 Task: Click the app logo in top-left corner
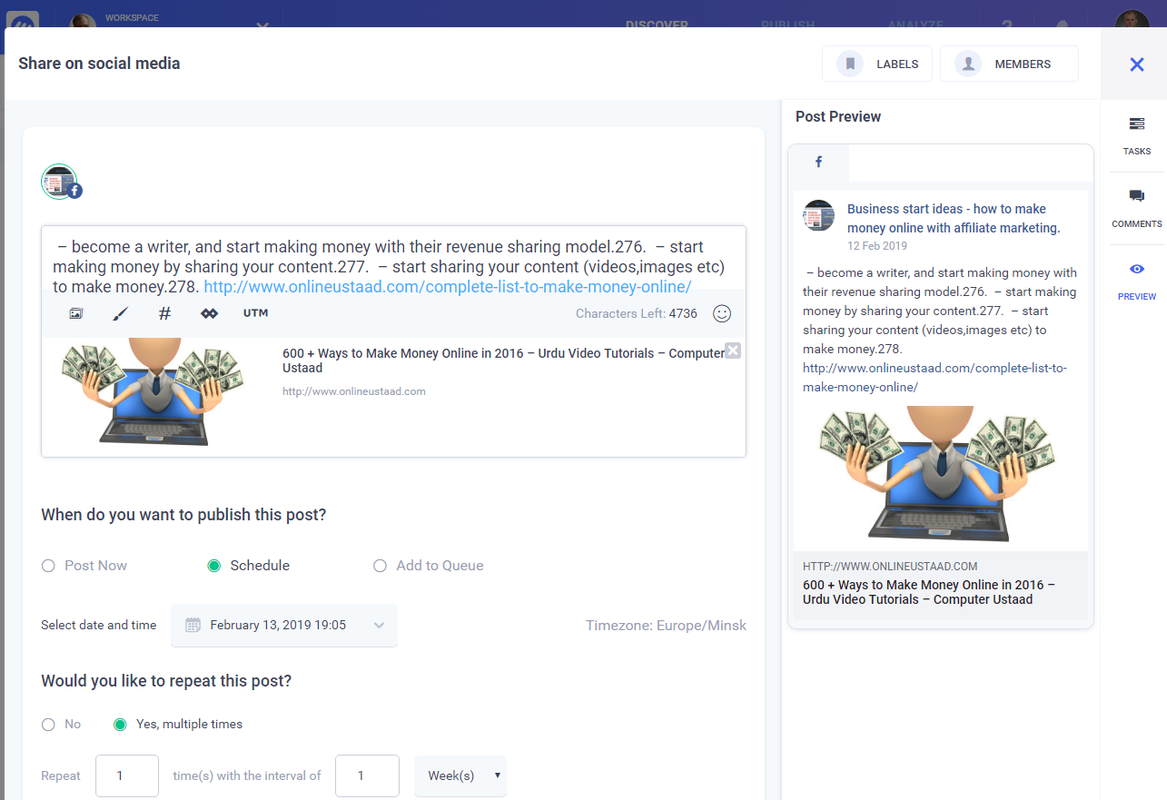[22, 22]
